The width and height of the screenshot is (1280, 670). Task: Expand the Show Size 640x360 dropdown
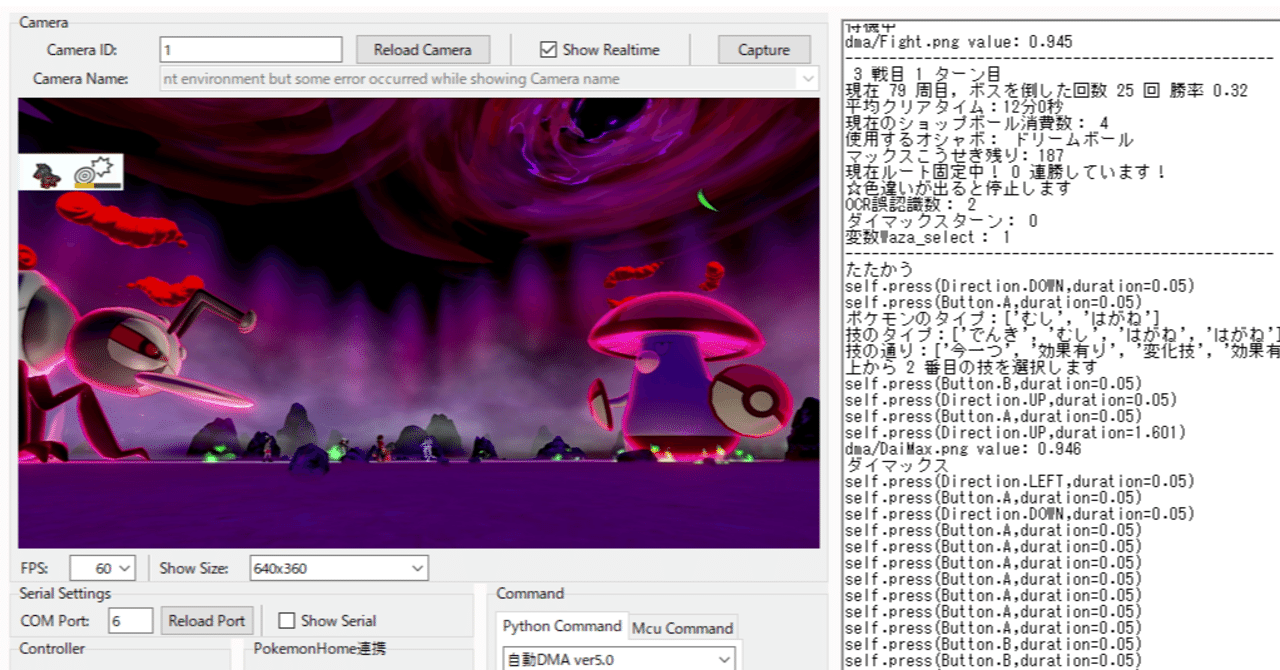pyautogui.click(x=338, y=568)
